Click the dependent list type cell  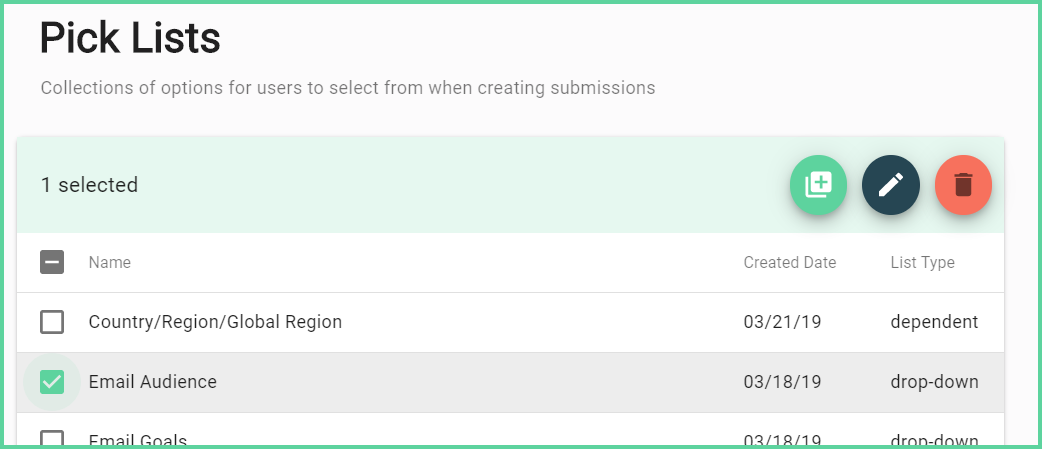coord(934,322)
